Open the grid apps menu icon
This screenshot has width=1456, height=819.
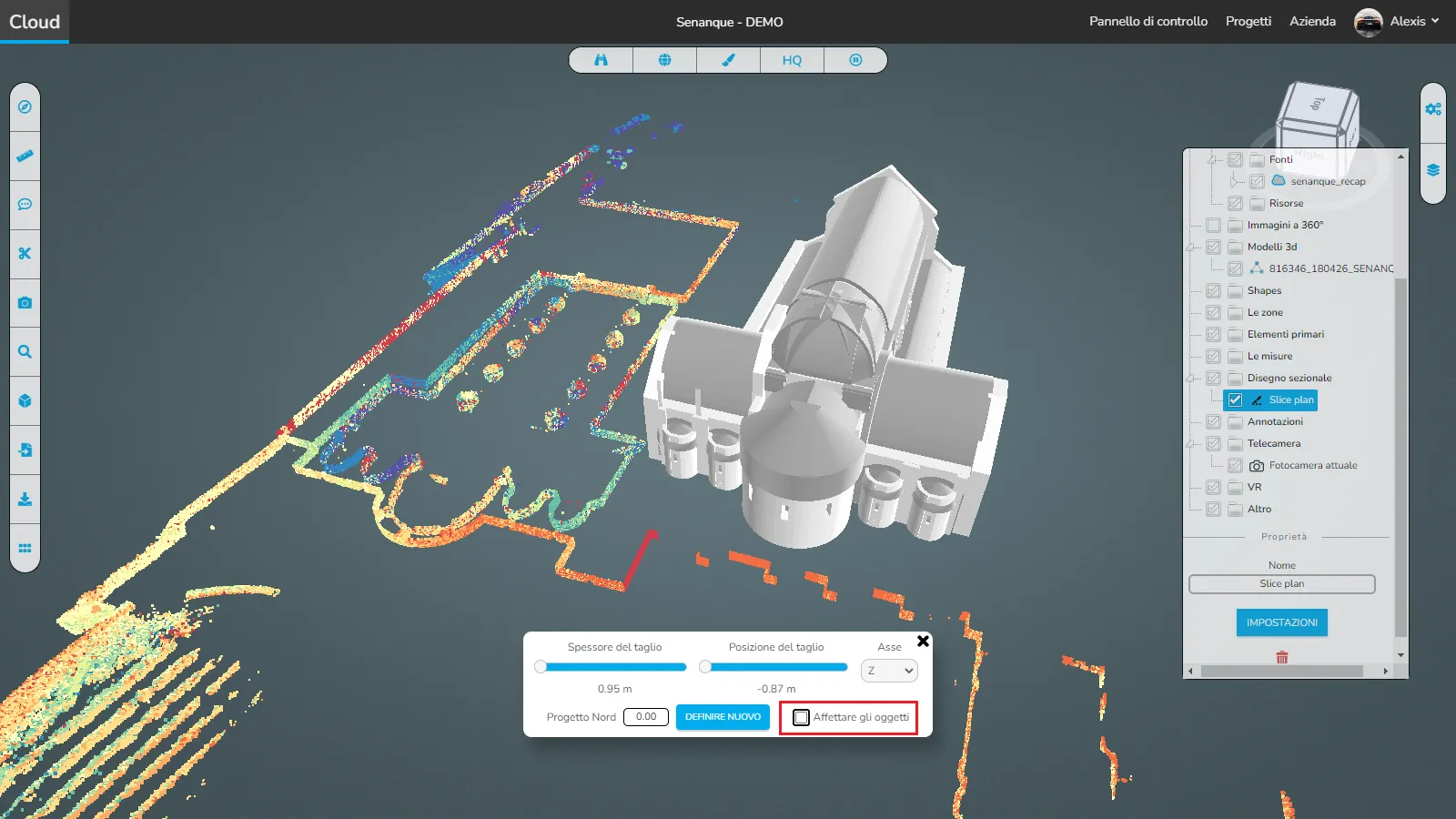(x=25, y=549)
